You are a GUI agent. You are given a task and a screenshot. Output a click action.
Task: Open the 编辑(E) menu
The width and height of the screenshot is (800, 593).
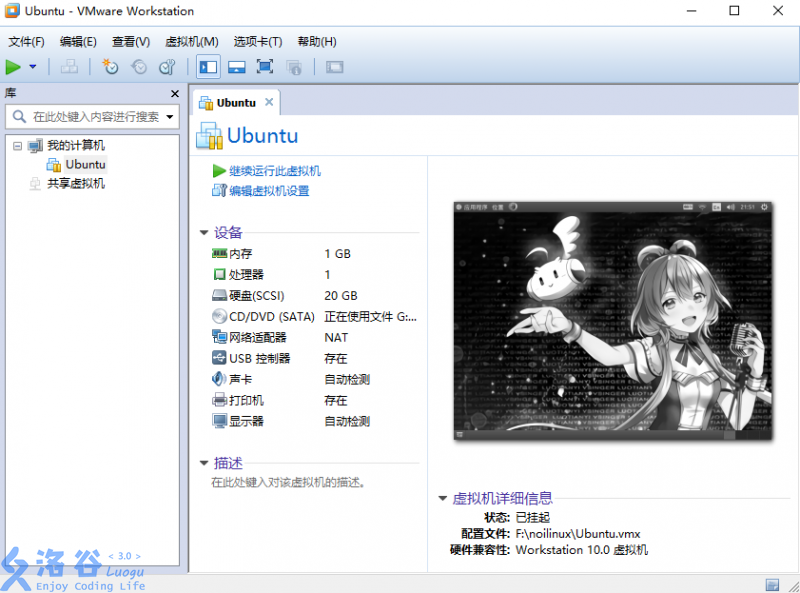[x=78, y=42]
